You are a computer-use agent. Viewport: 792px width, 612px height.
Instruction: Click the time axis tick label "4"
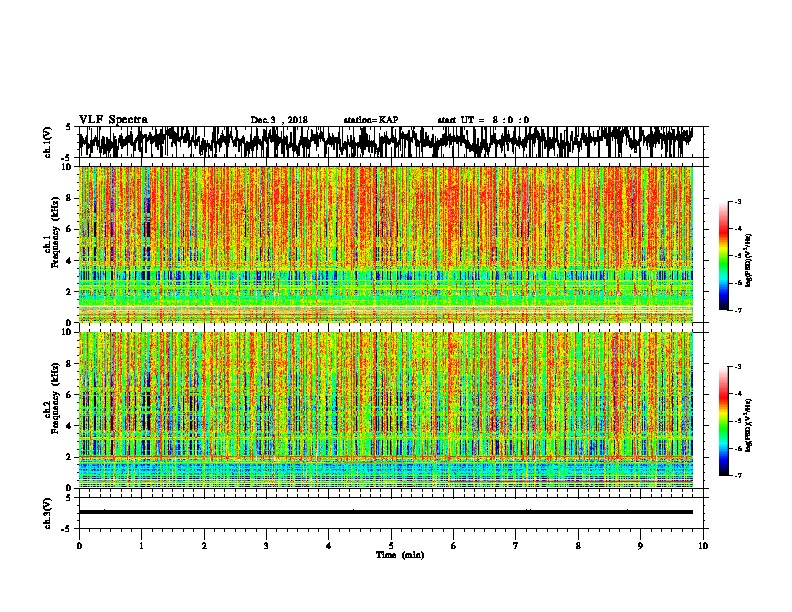pos(329,546)
